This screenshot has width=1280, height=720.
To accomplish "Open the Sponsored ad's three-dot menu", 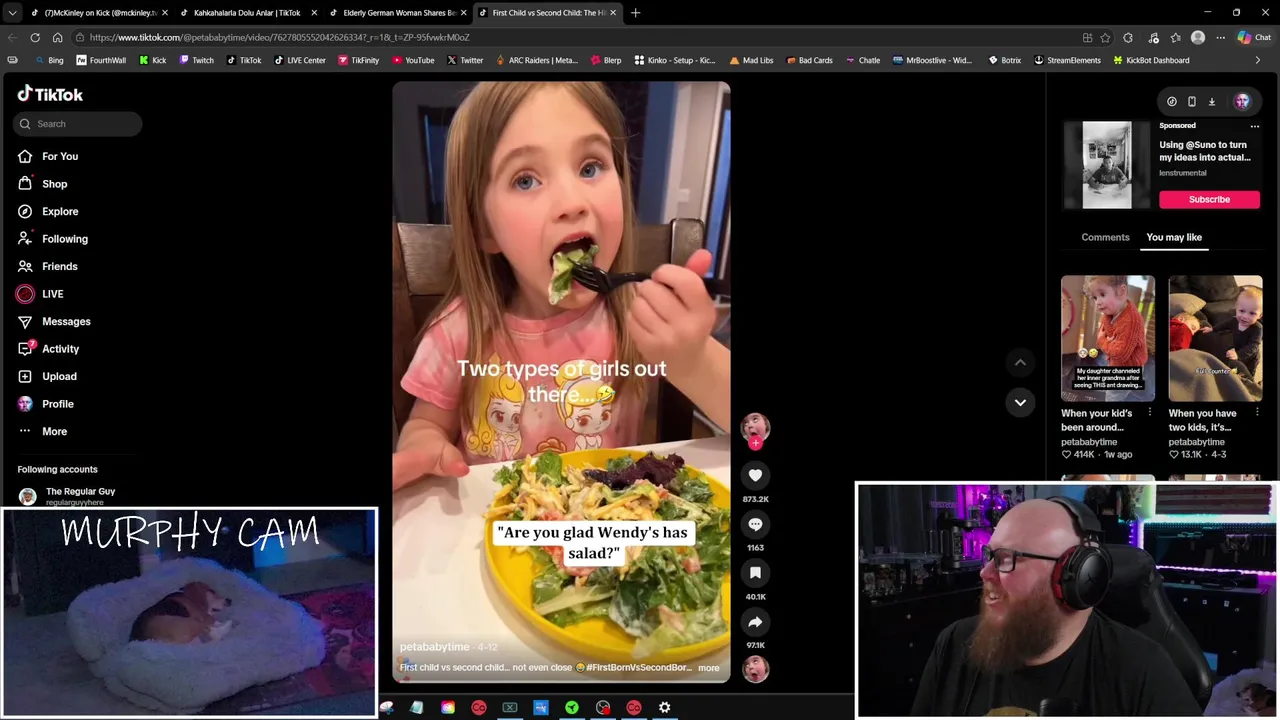I will click(x=1255, y=126).
